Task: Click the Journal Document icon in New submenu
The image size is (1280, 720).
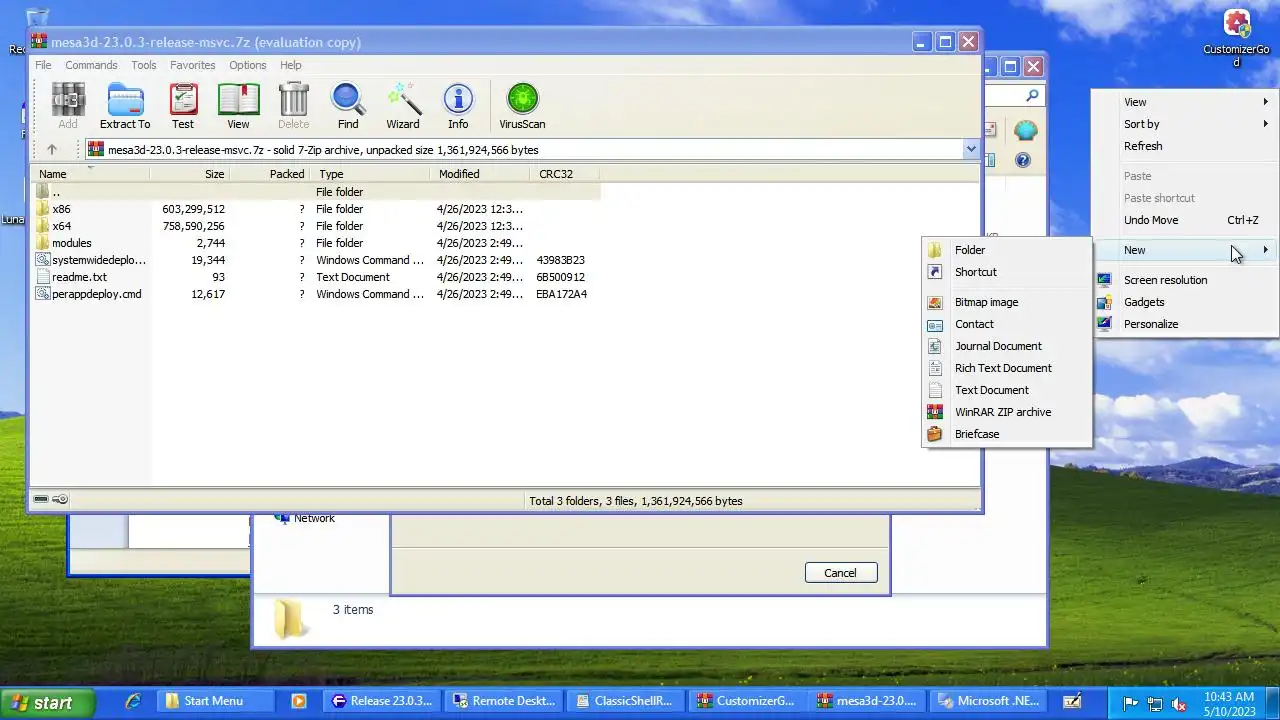Action: pos(935,346)
